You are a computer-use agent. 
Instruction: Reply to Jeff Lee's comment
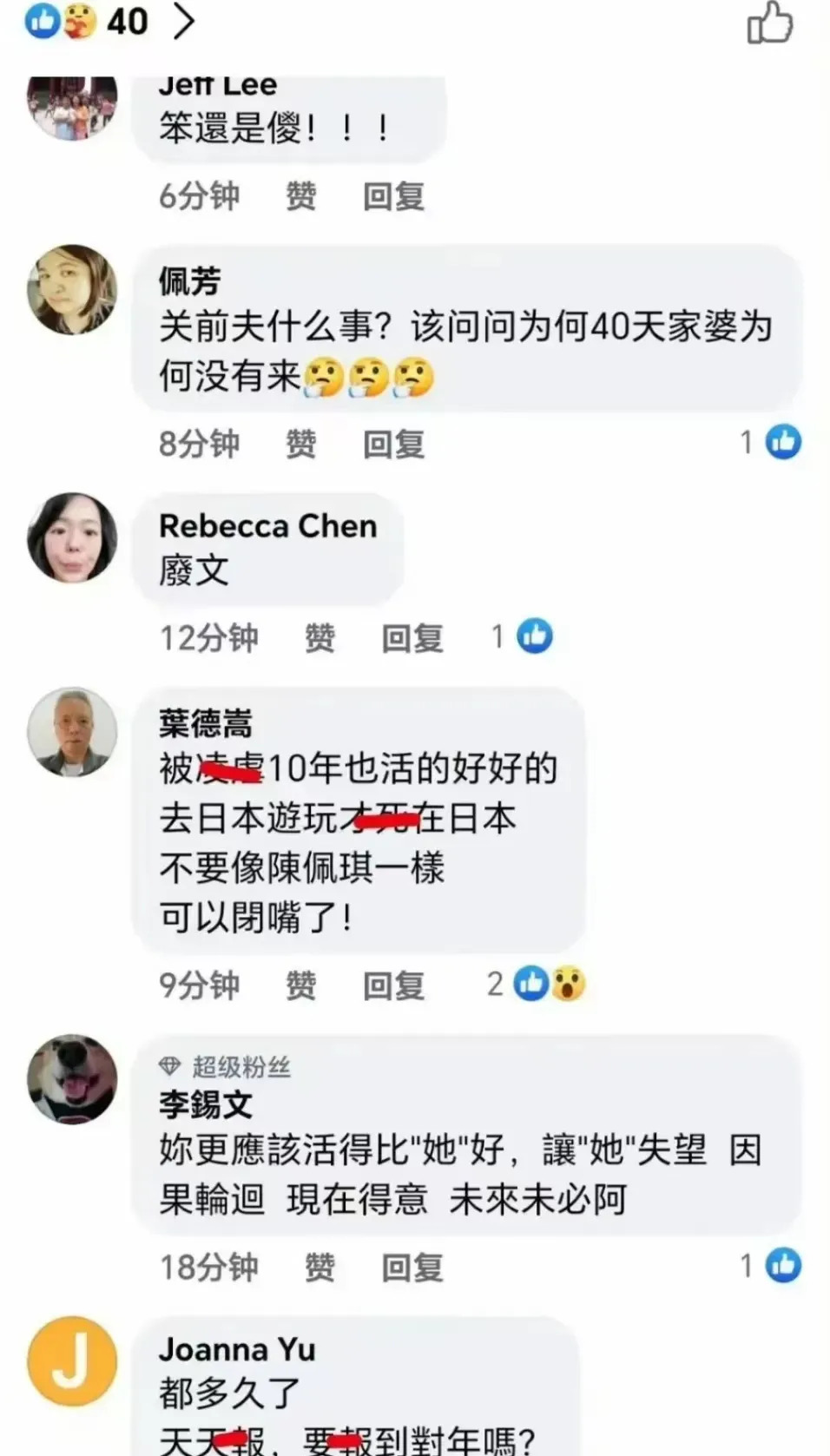(393, 196)
